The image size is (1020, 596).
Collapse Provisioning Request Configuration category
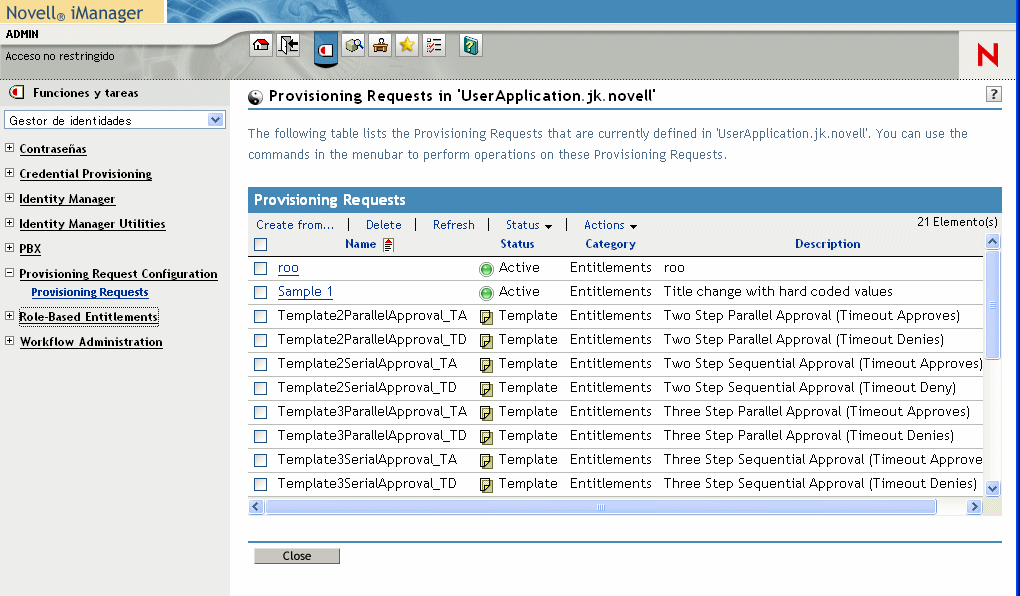coord(10,273)
